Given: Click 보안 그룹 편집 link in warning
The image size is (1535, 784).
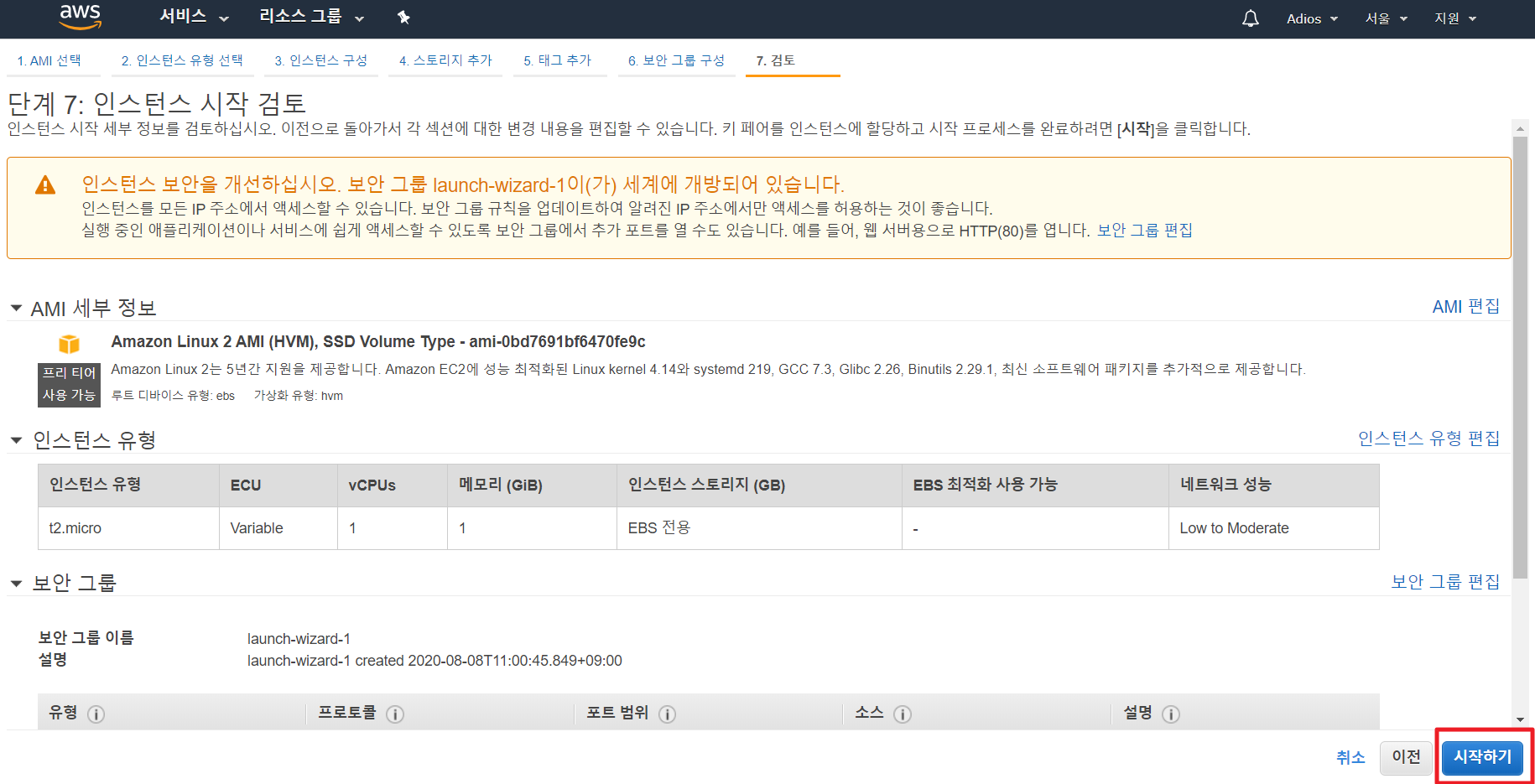Looking at the screenshot, I should (x=1144, y=231).
